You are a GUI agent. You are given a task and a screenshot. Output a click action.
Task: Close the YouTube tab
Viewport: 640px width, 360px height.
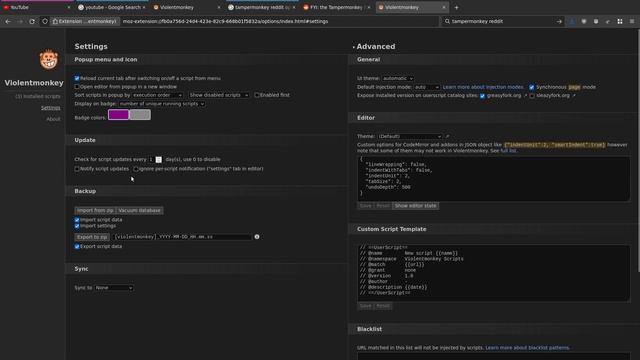point(68,7)
